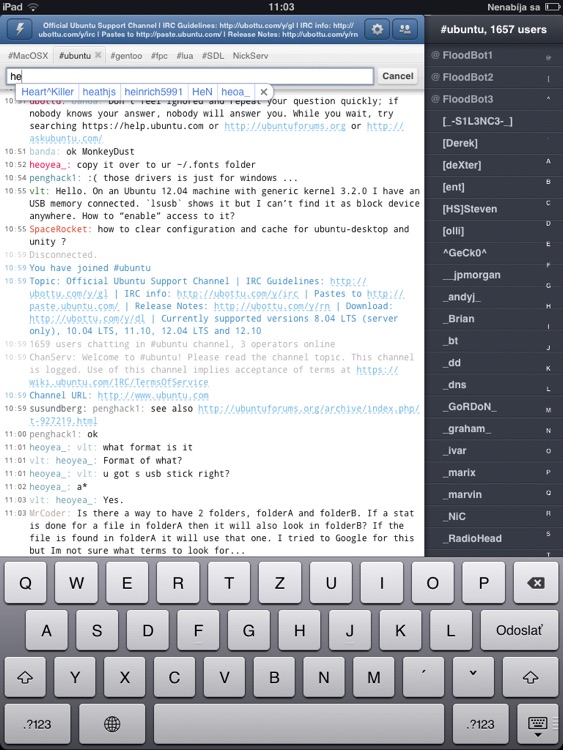Tap heoyea_ nickname at 10:52 message
The height and width of the screenshot is (750, 563).
click(x=47, y=165)
